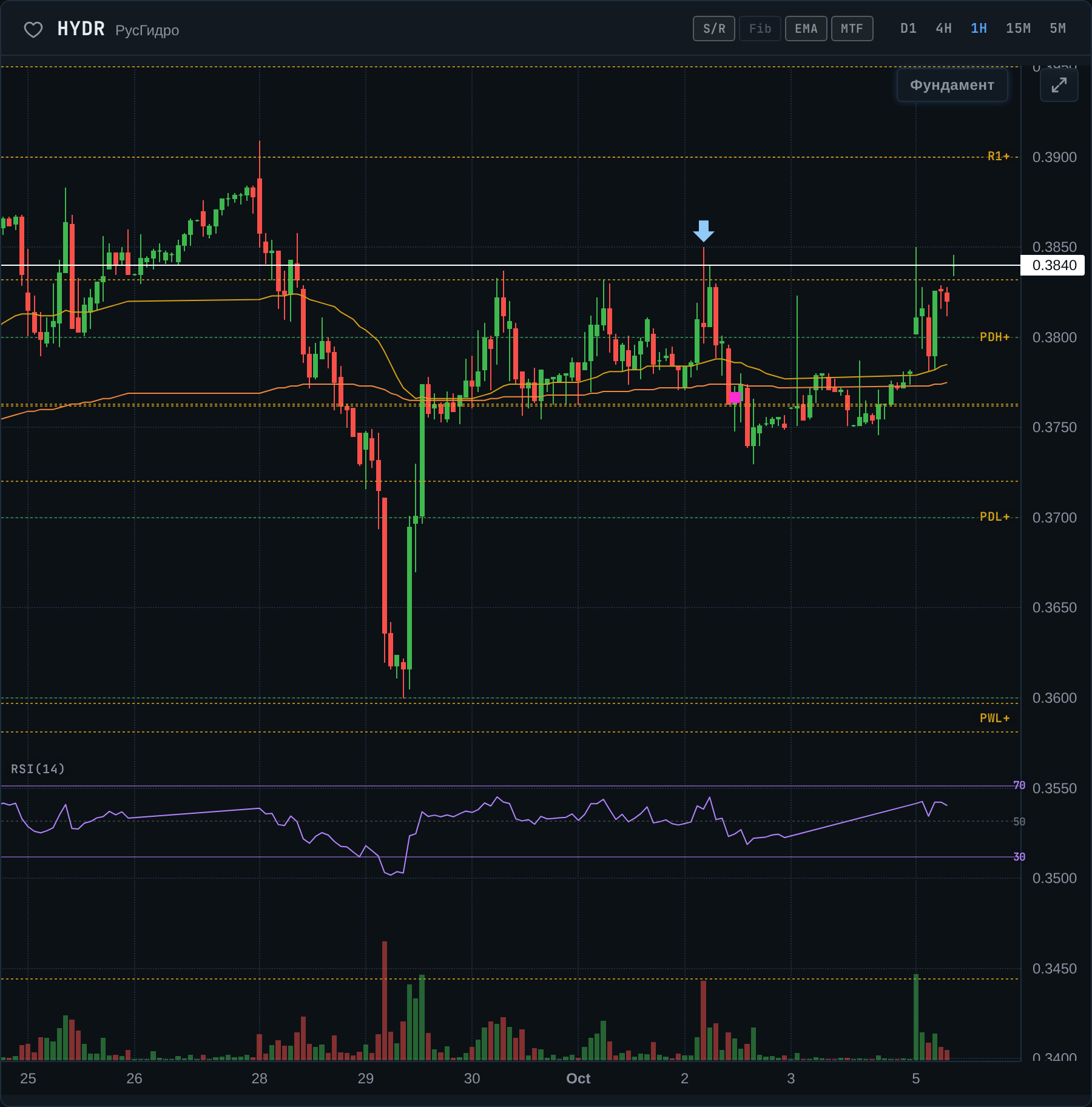1092x1107 pixels.
Task: Expand chart to fullscreen
Action: 1059,85
